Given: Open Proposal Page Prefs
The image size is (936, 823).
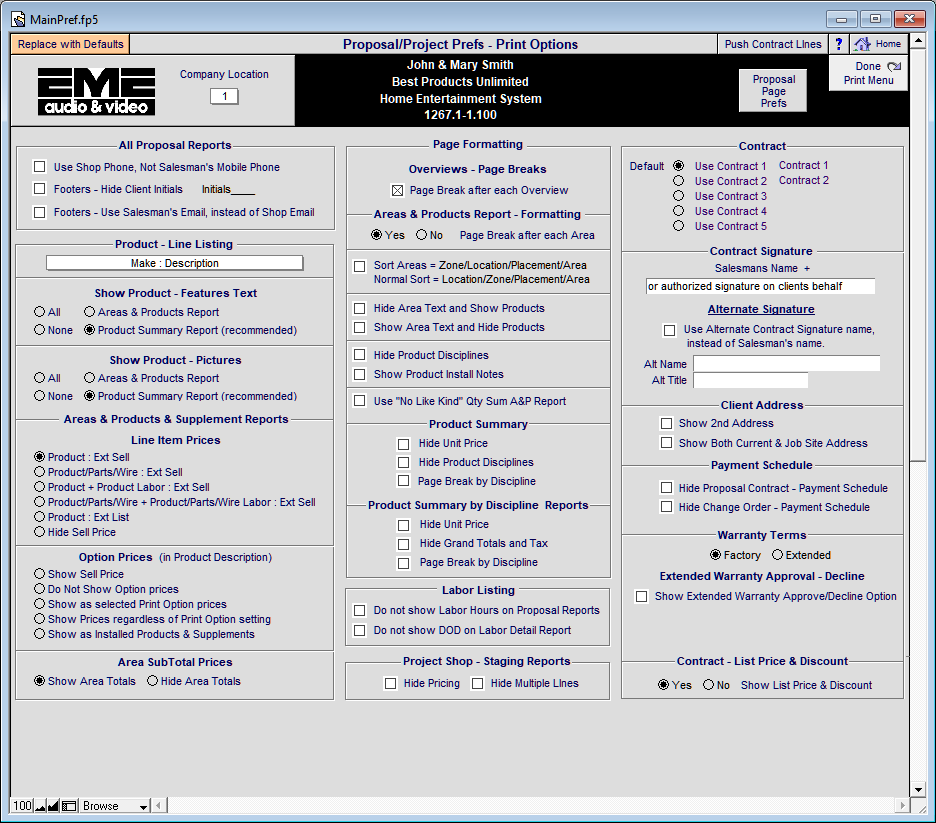Looking at the screenshot, I should (774, 91).
